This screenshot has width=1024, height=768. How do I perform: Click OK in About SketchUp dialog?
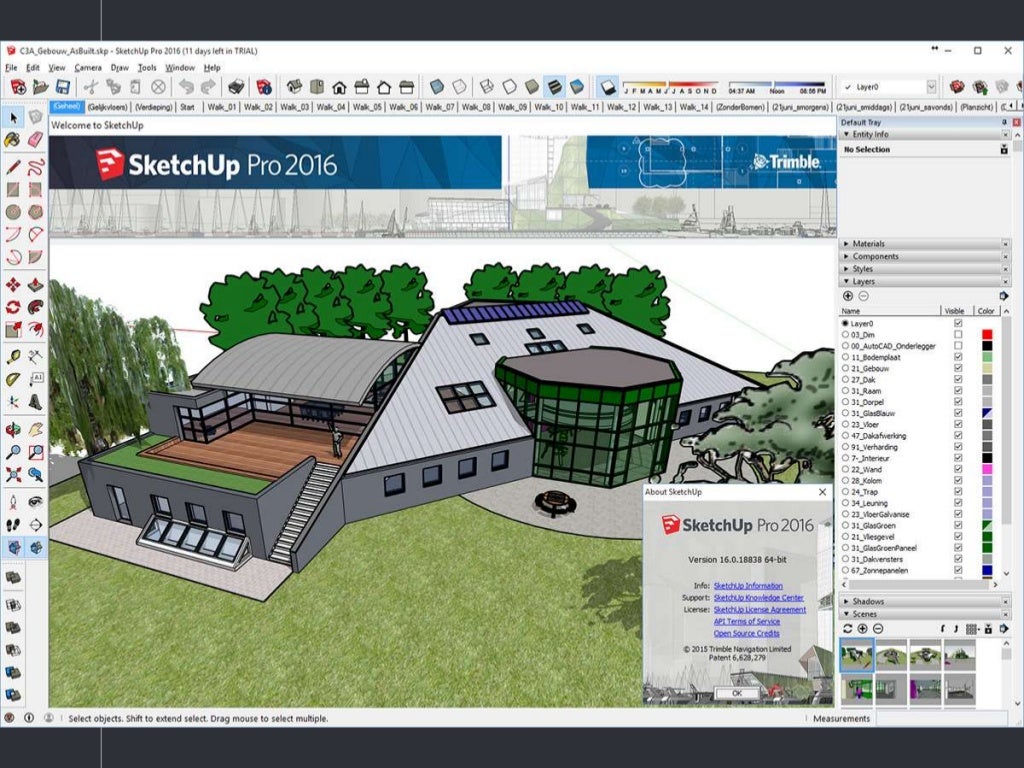click(737, 693)
